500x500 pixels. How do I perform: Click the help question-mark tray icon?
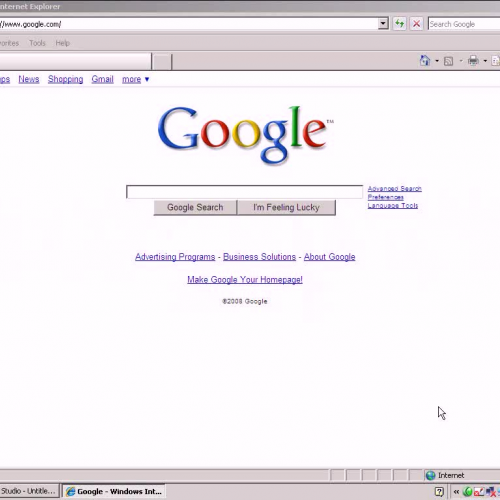pyautogui.click(x=439, y=491)
